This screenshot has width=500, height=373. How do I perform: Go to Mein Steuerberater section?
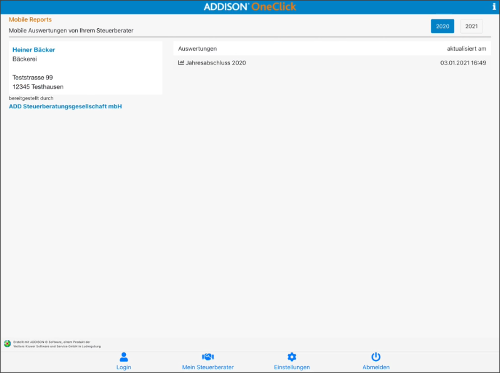coord(208,367)
